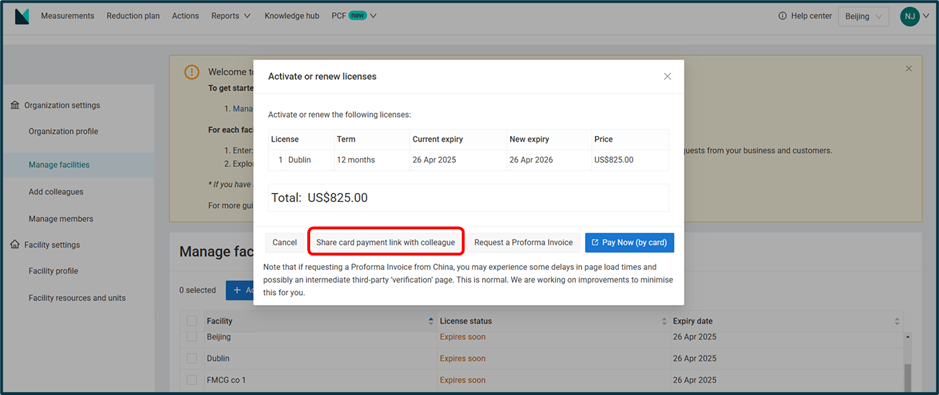Click the Cancel button in dialog

click(x=284, y=243)
